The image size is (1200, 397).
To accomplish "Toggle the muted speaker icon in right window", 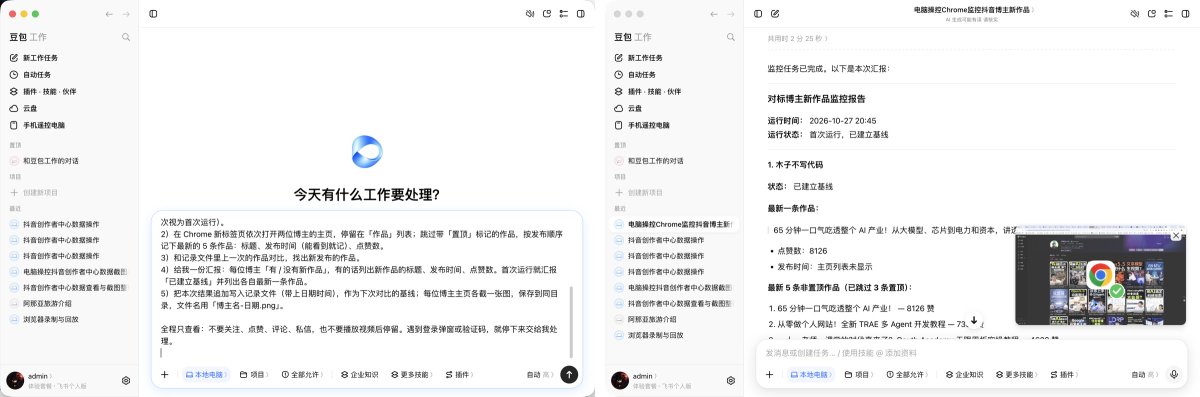I will 1135,14.
